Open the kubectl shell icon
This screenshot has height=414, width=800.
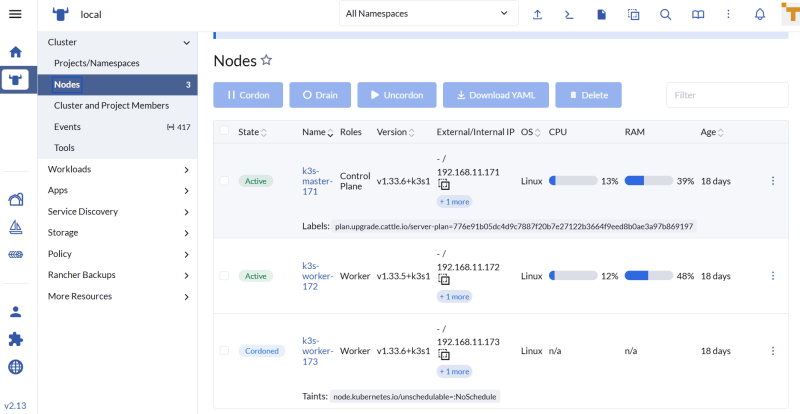coord(569,14)
